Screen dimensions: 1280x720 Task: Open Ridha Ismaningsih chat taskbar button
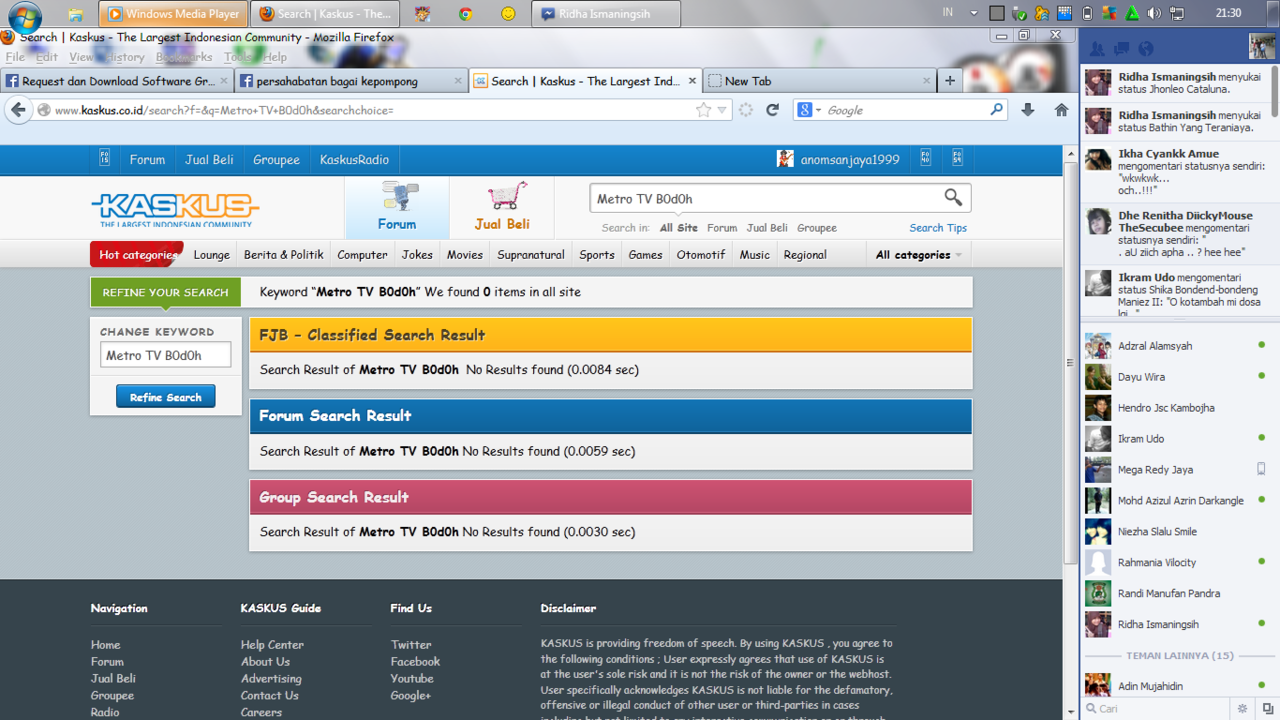tap(607, 14)
